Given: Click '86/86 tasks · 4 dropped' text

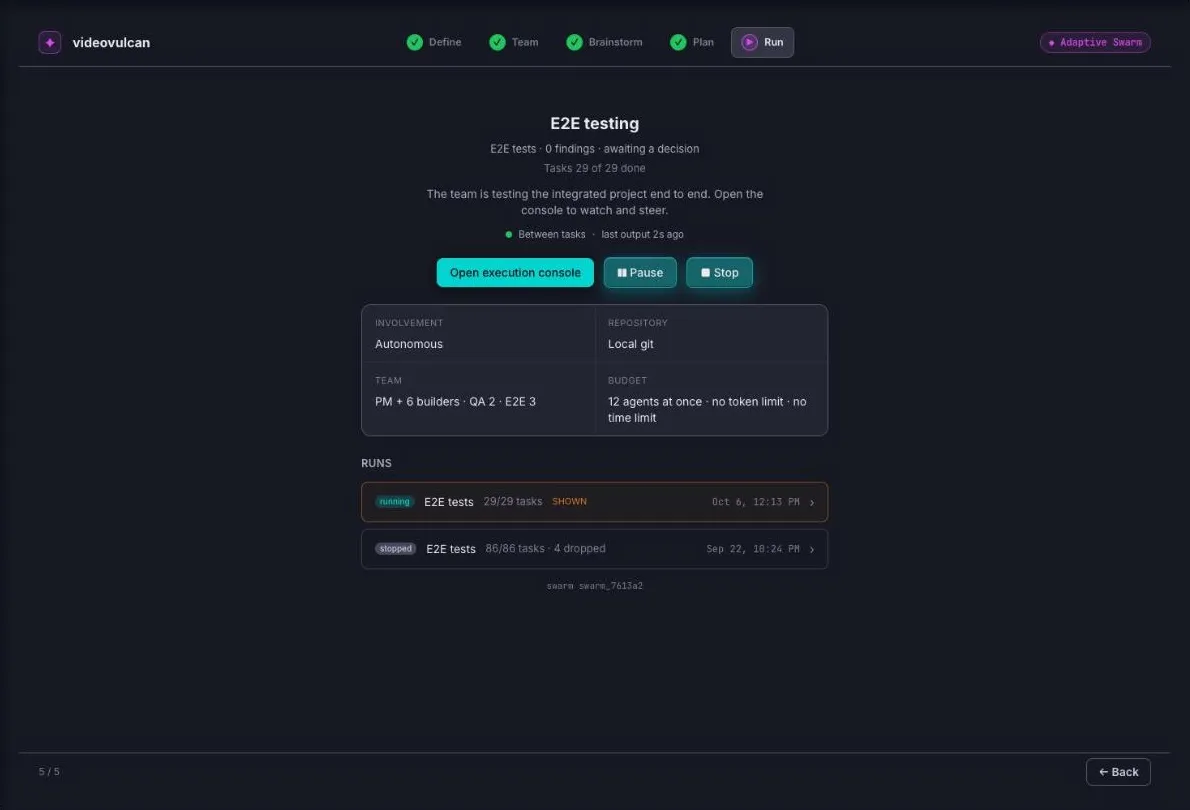Looking at the screenshot, I should (545, 548).
